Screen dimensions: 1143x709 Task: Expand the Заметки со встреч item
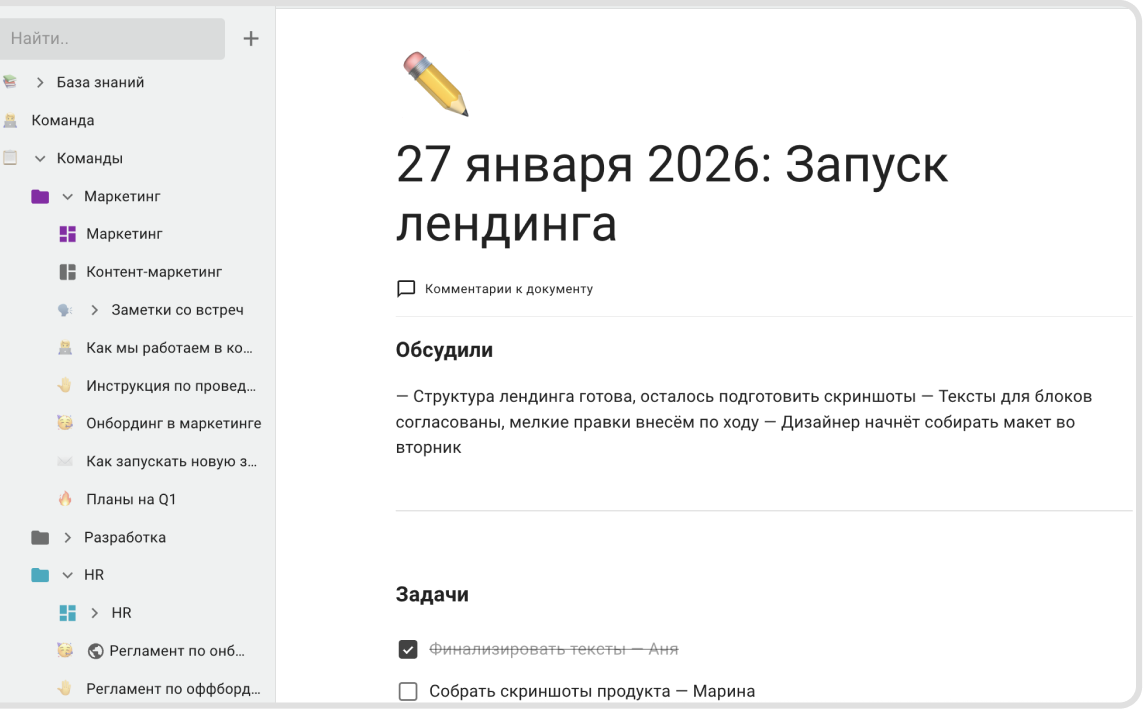pos(95,311)
